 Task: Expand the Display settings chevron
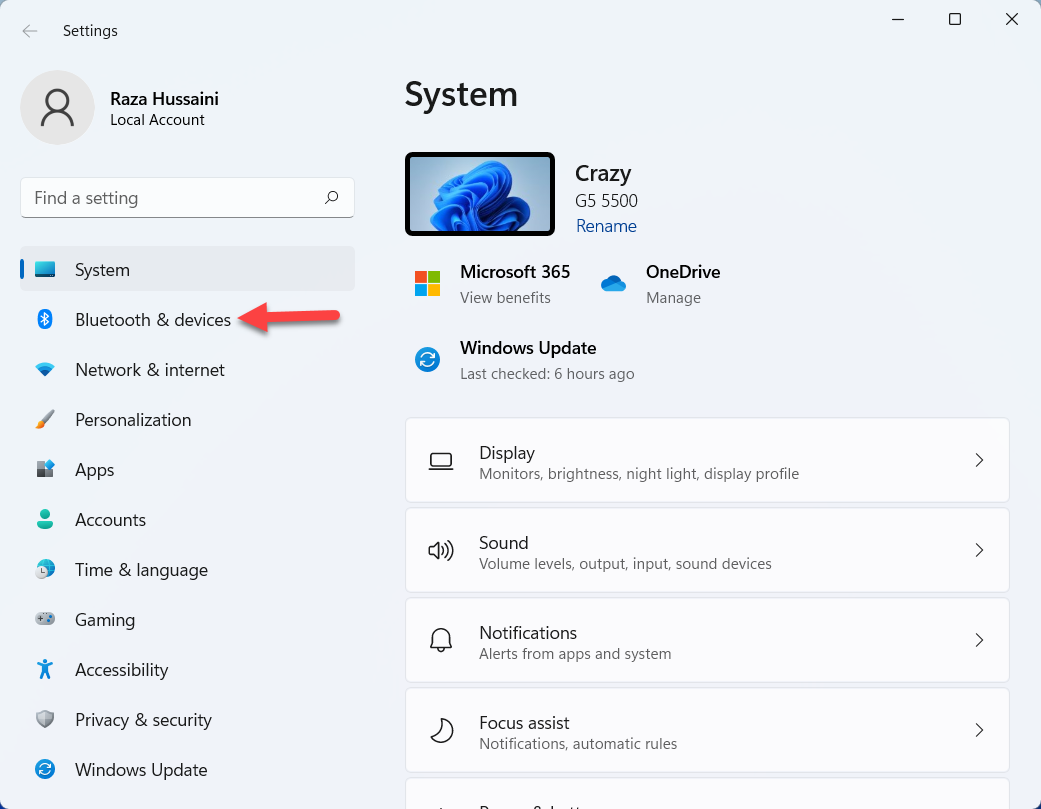[x=979, y=460]
